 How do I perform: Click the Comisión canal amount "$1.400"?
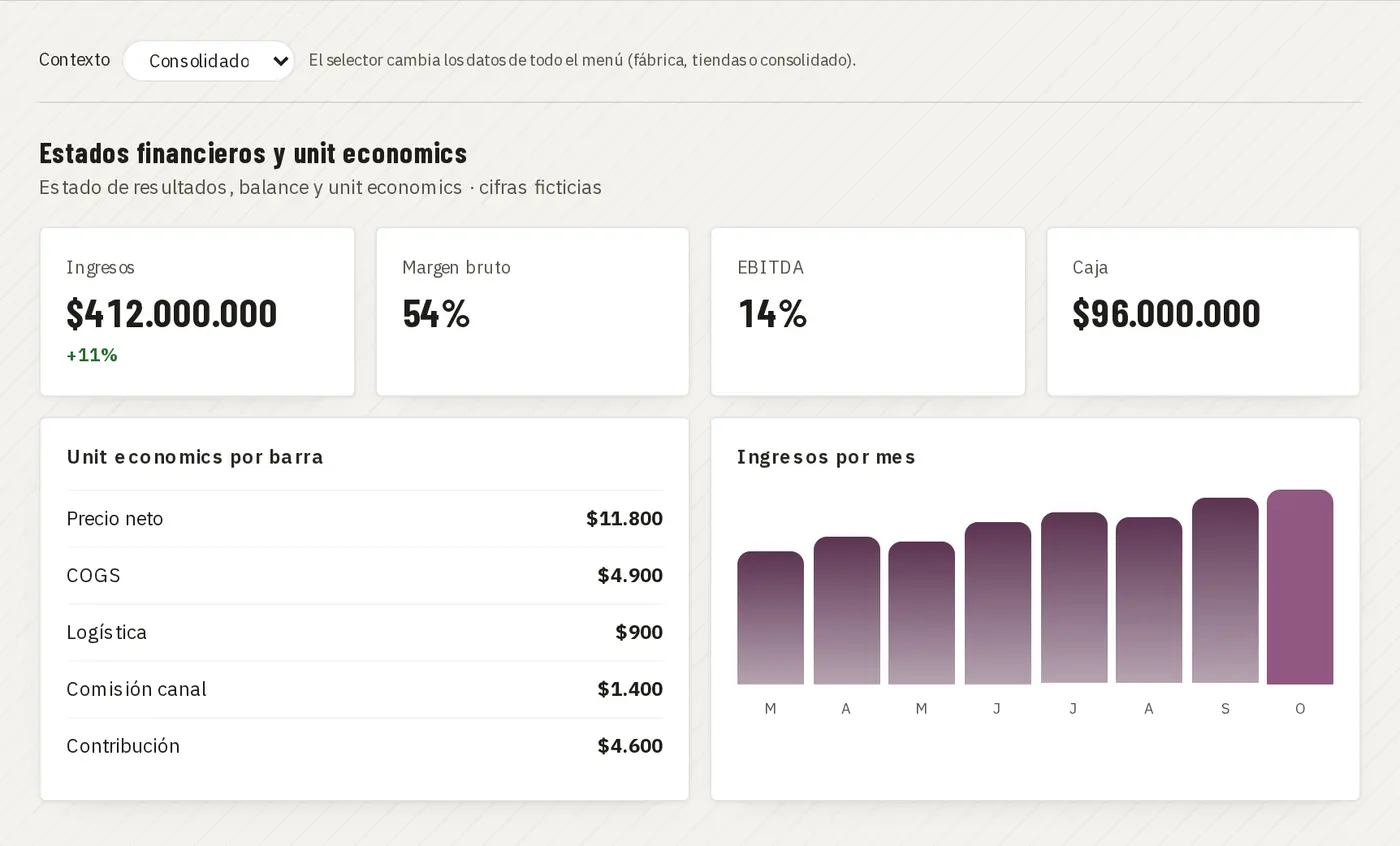point(630,689)
